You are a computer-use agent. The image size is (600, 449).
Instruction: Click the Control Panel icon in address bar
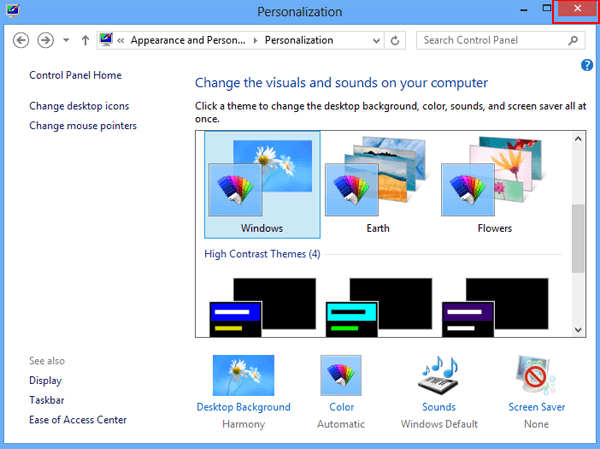tap(106, 39)
